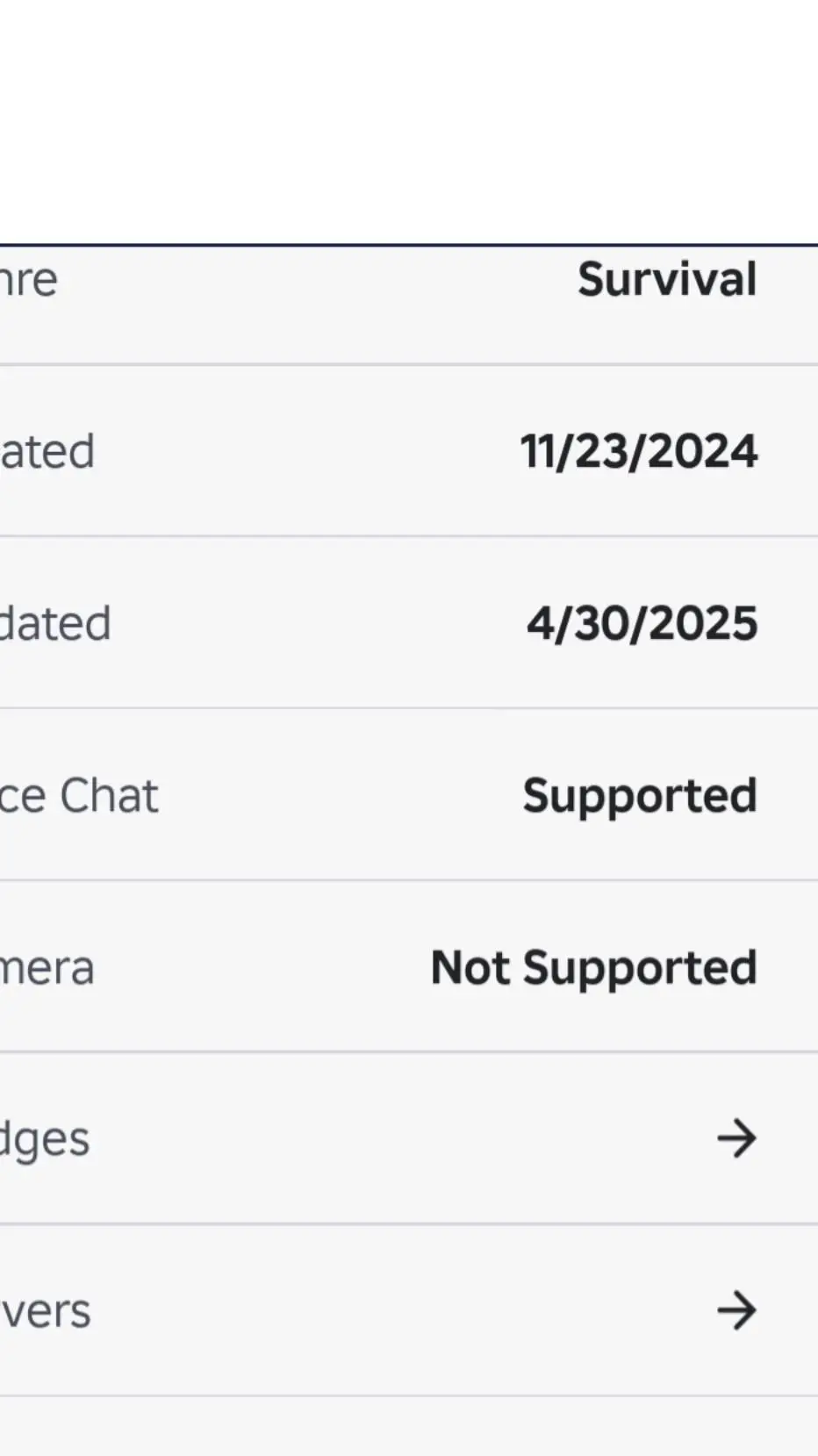Open the Servers list row

pyautogui.click(x=409, y=1310)
